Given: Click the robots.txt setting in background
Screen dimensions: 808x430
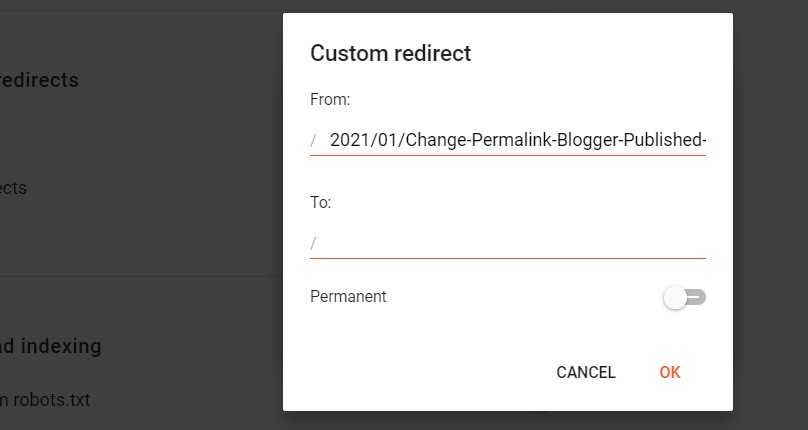Looking at the screenshot, I should point(45,400).
